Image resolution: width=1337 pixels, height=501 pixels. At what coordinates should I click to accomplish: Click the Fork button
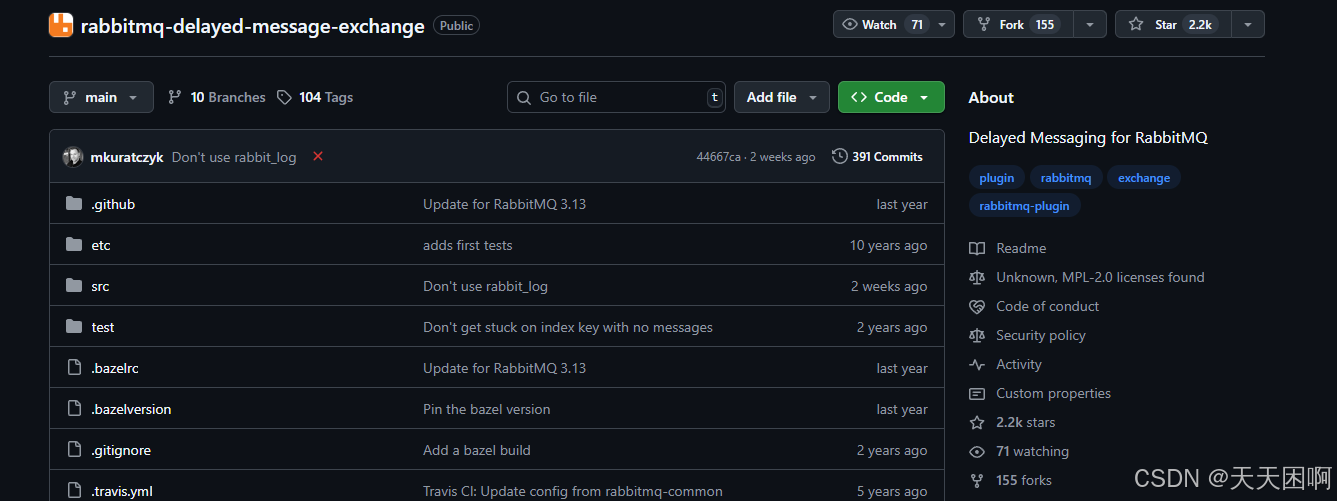[x=1018, y=24]
